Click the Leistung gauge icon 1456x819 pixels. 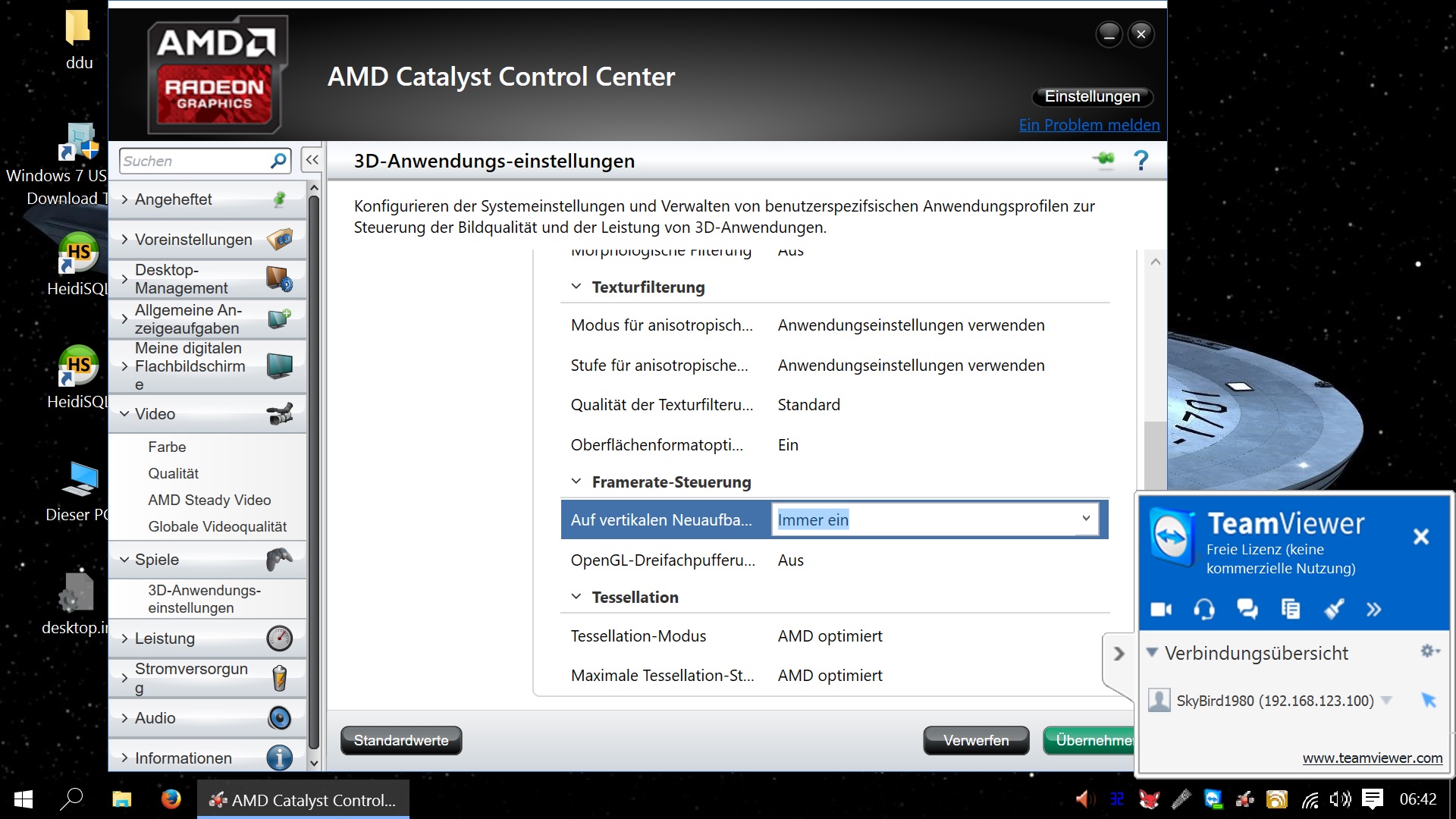[x=280, y=639]
